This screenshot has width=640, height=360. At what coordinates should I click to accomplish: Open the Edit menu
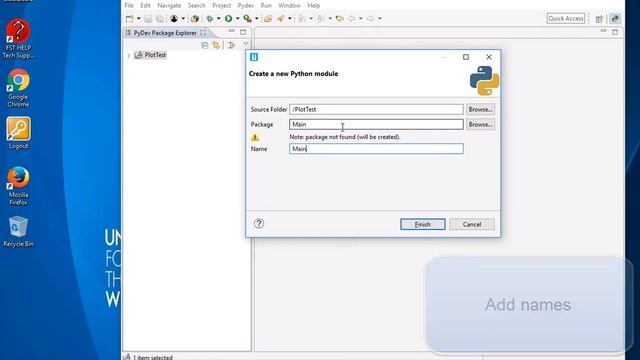[145, 5]
